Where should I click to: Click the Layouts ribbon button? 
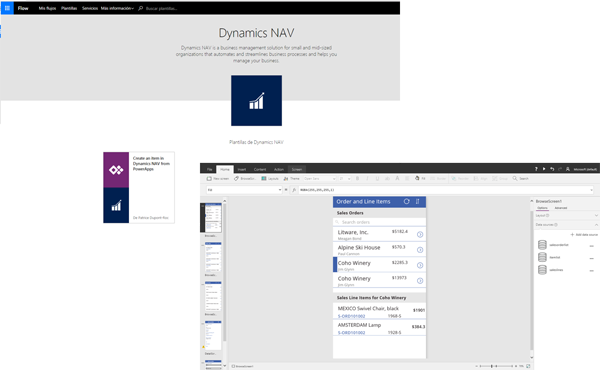tap(270, 179)
